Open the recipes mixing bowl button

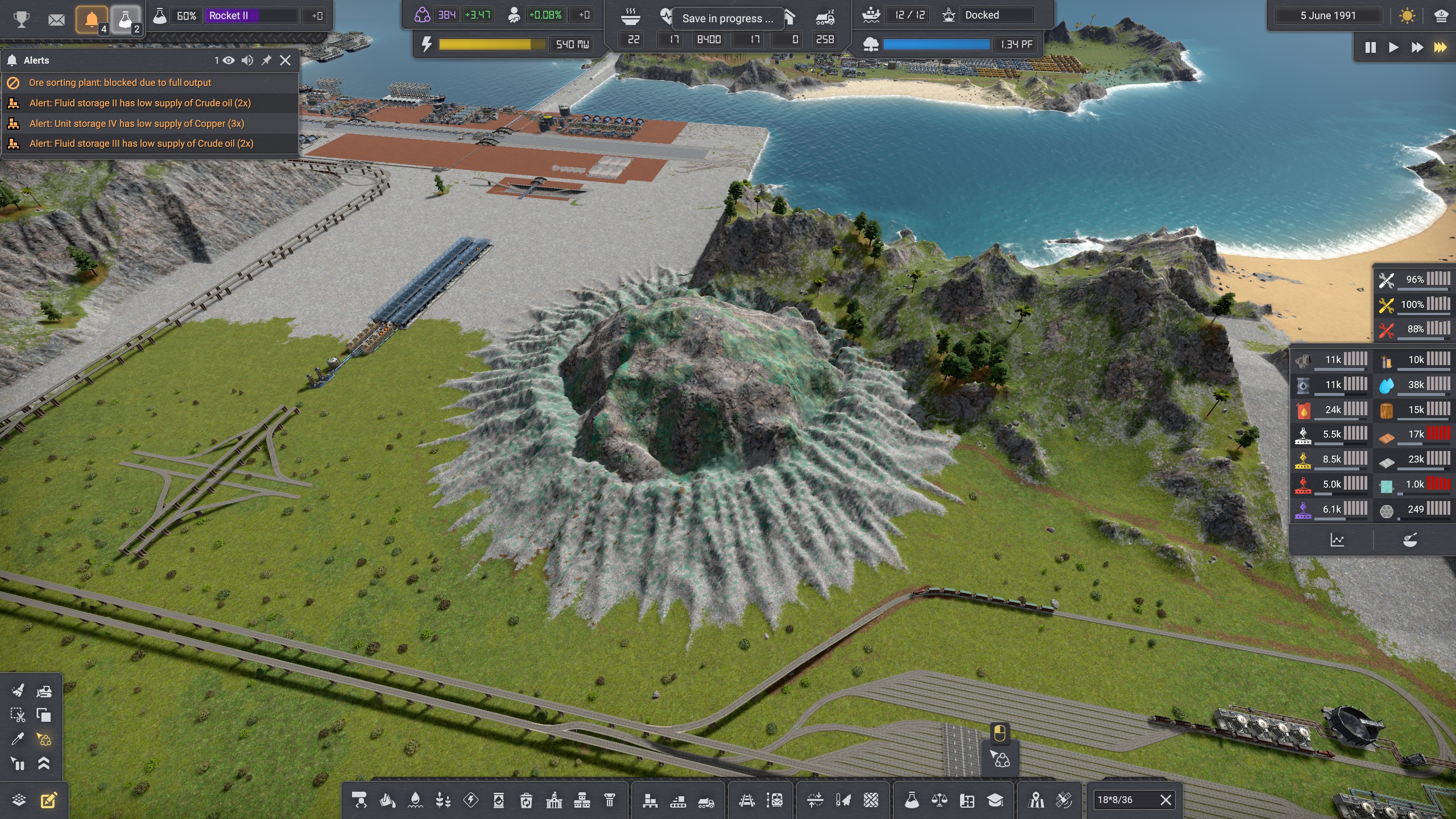(1410, 540)
